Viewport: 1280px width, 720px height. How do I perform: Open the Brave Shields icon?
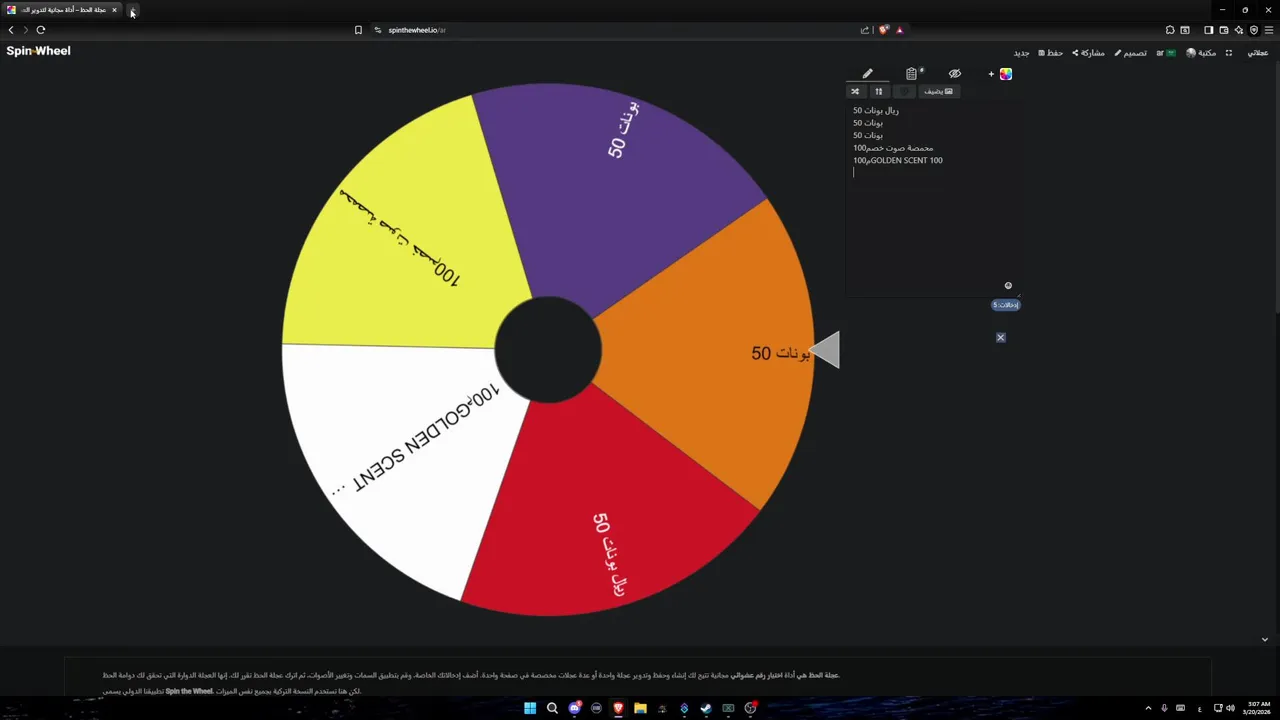[x=883, y=30]
